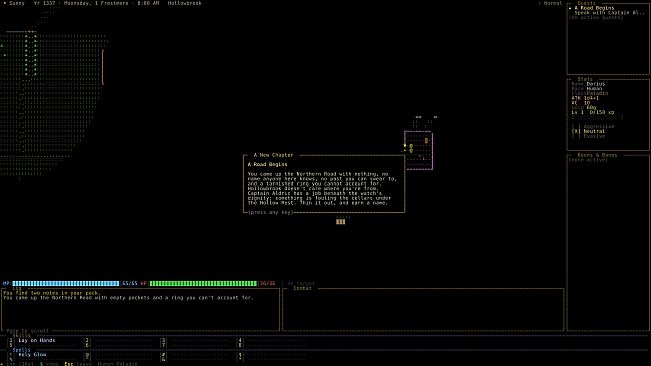This screenshot has height=366, width=651.
Task: Click the Race Human stat line
Action: pos(587,89)
